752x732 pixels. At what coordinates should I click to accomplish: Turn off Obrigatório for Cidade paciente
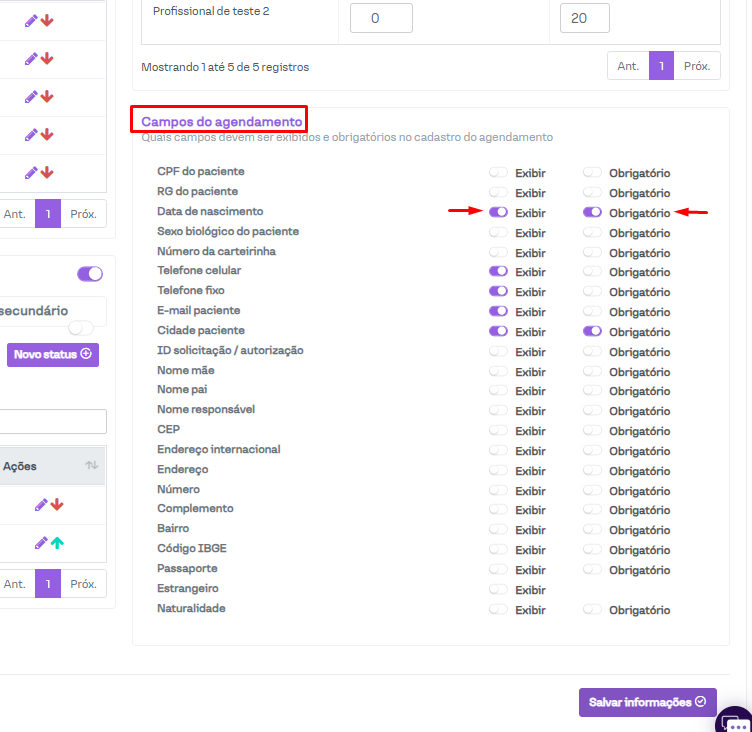click(x=592, y=331)
